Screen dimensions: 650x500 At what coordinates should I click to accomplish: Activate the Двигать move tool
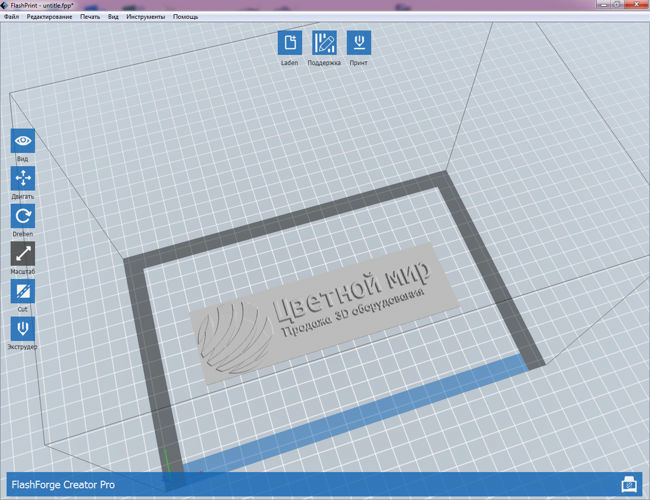pos(23,178)
